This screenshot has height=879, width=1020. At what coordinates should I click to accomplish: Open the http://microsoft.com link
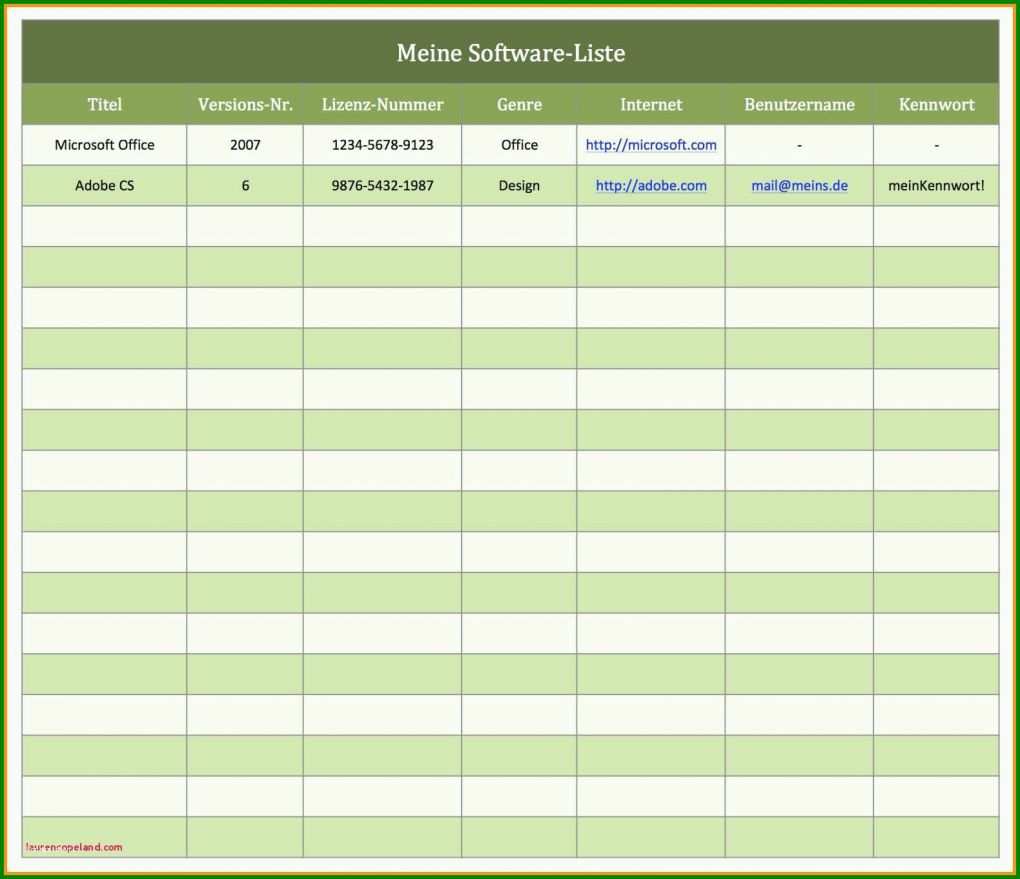(651, 145)
